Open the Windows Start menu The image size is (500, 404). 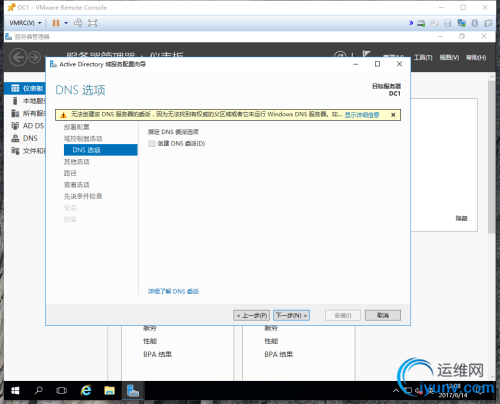tap(15, 391)
